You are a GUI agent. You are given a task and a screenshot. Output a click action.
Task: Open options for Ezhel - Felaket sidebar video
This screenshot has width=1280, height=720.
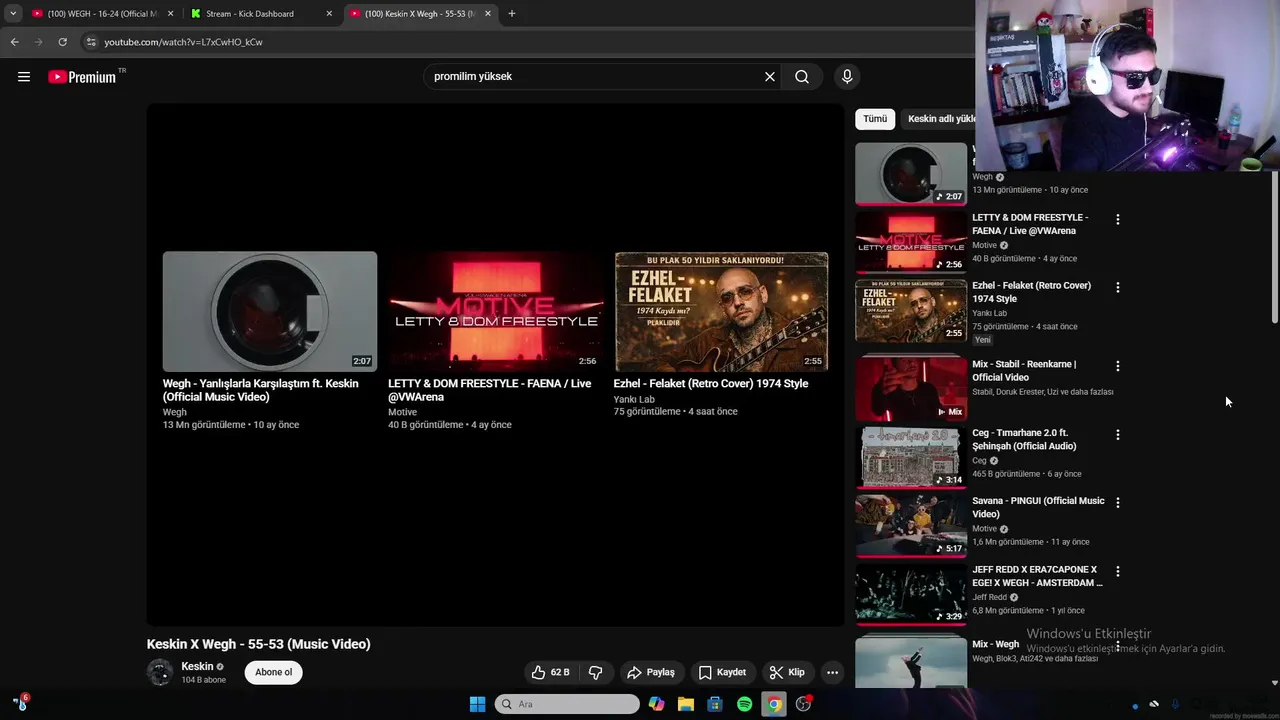click(1118, 287)
